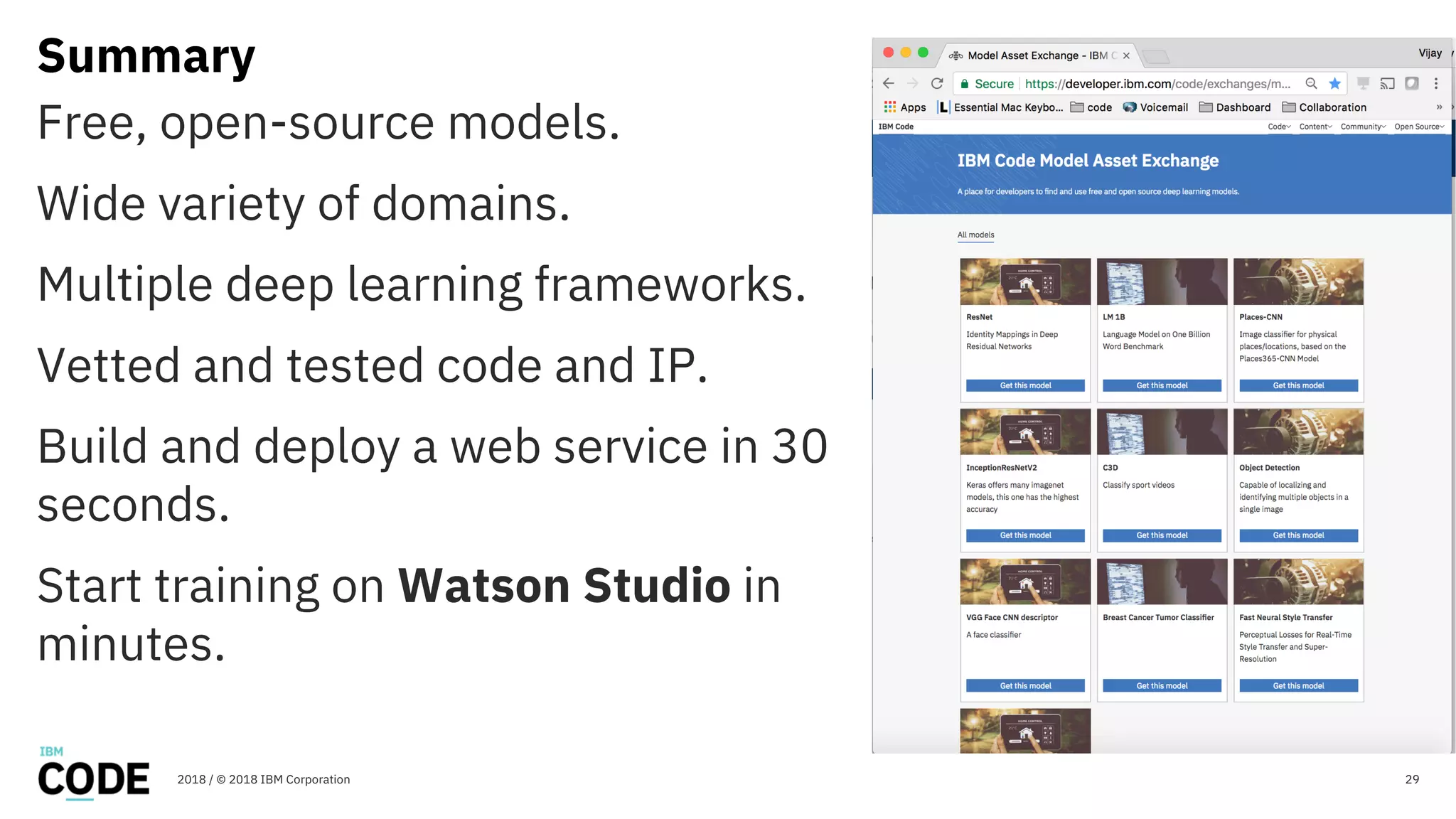Click Get this model for Fast Neural Style Transfer
The height and width of the screenshot is (819, 1456).
tap(1298, 686)
